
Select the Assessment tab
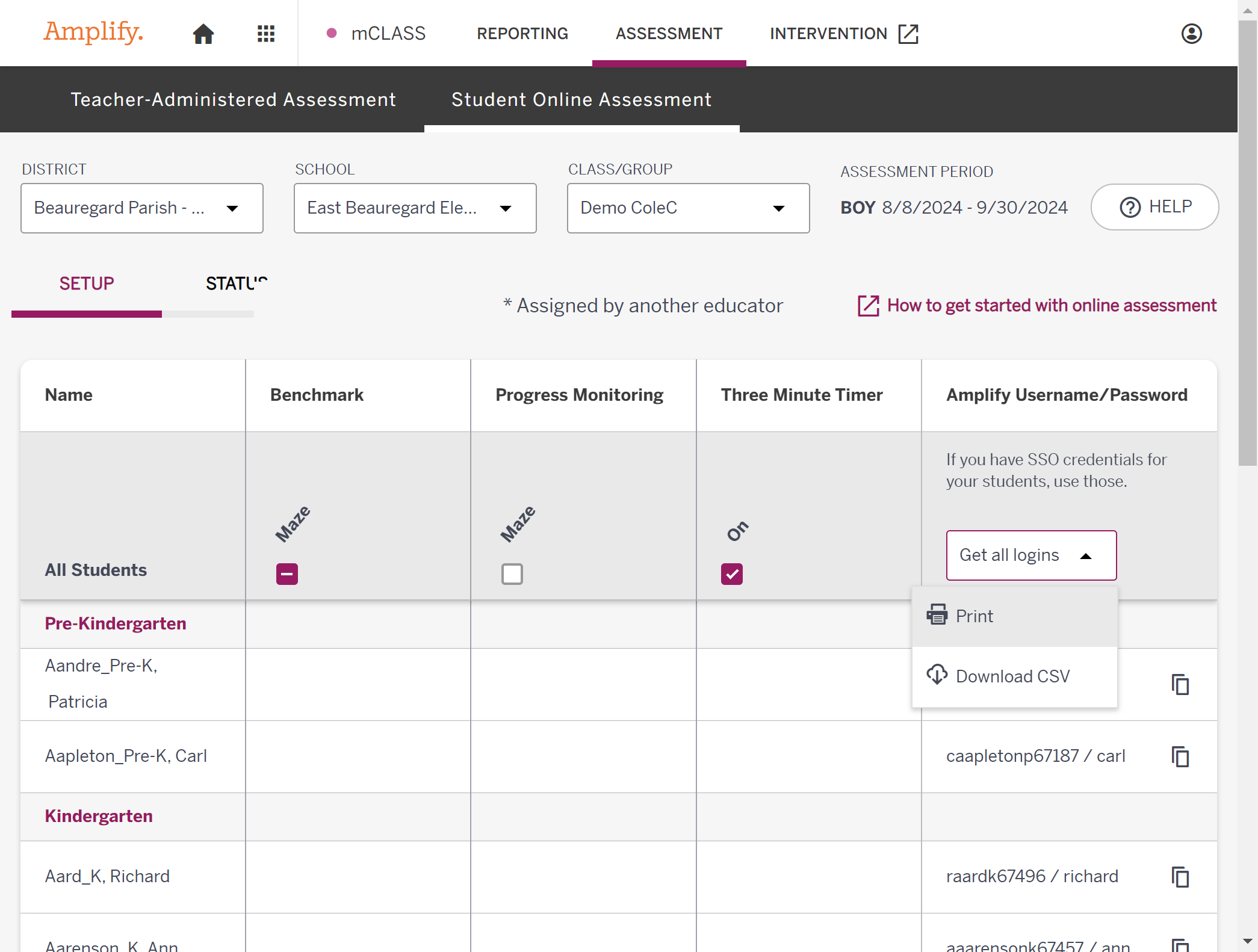pyautogui.click(x=669, y=34)
